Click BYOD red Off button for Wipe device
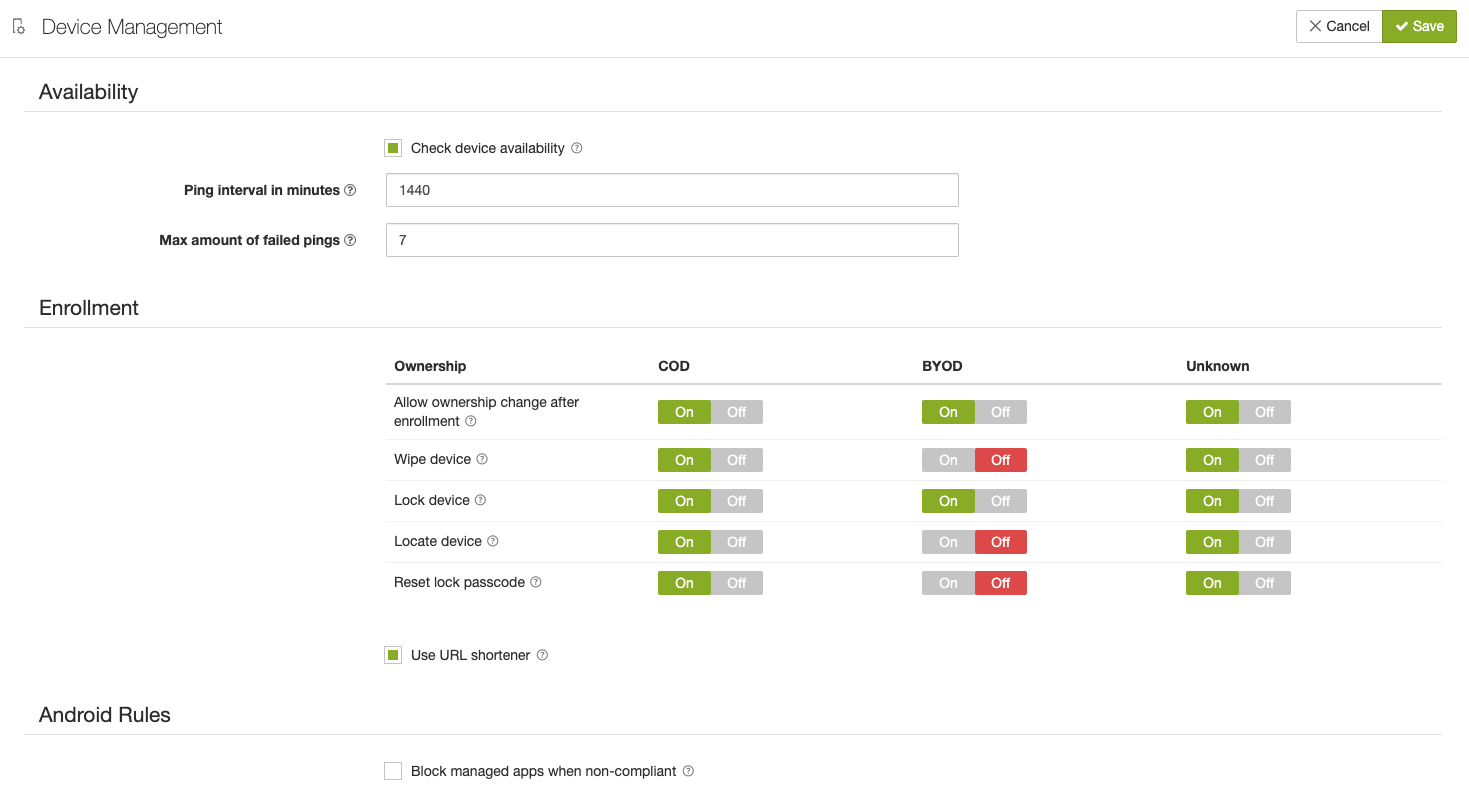The image size is (1469, 806). 1001,460
